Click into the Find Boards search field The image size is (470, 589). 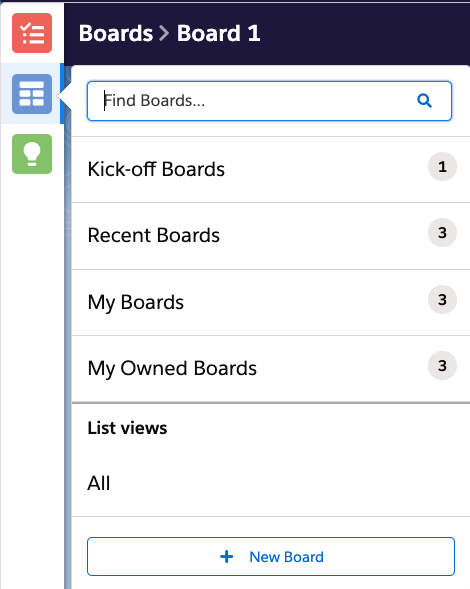coord(269,101)
